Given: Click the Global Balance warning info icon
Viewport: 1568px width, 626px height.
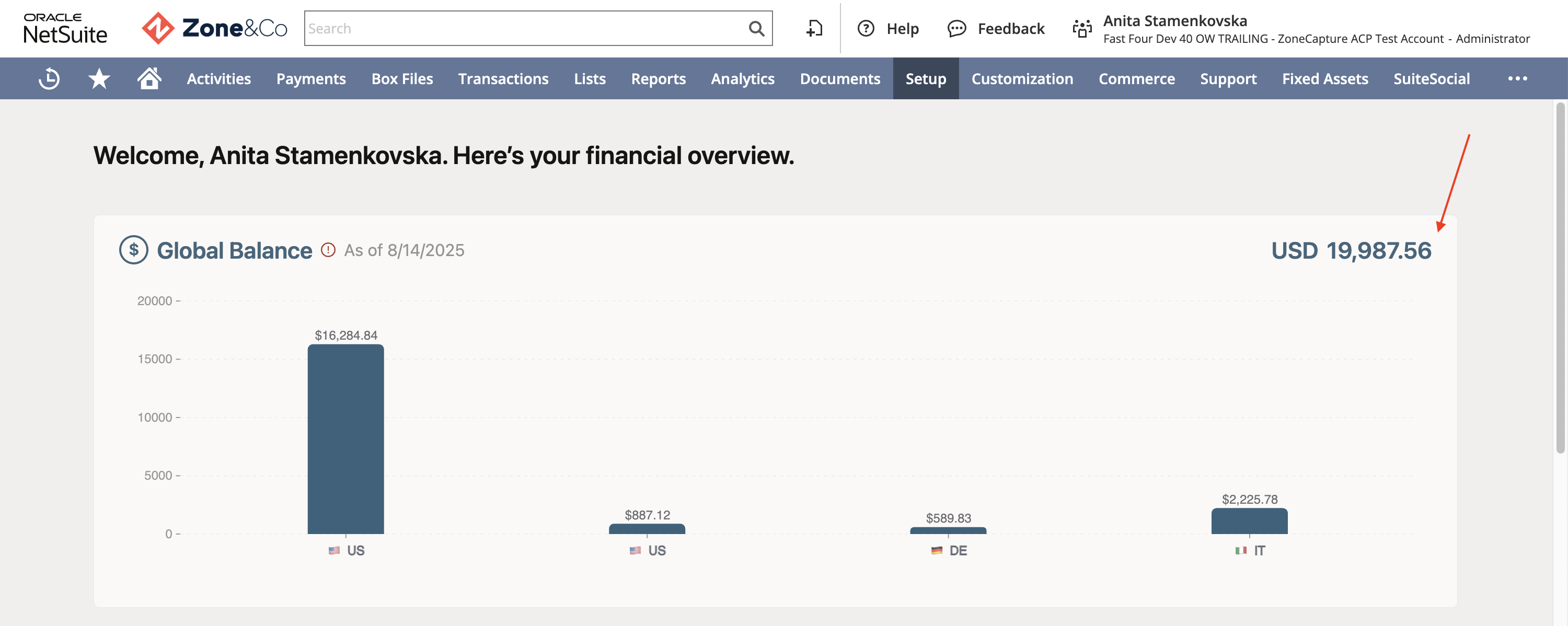Looking at the screenshot, I should pyautogui.click(x=328, y=250).
